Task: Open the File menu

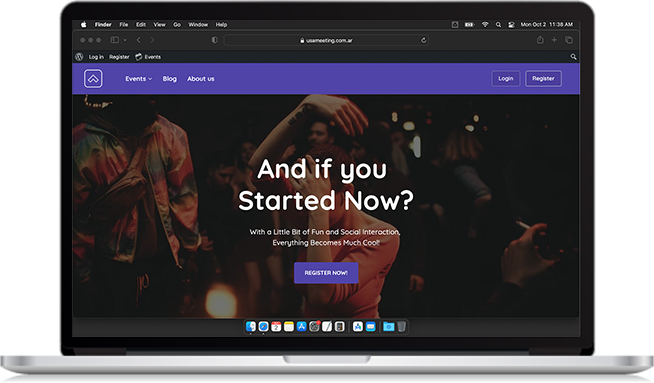Action: click(124, 25)
